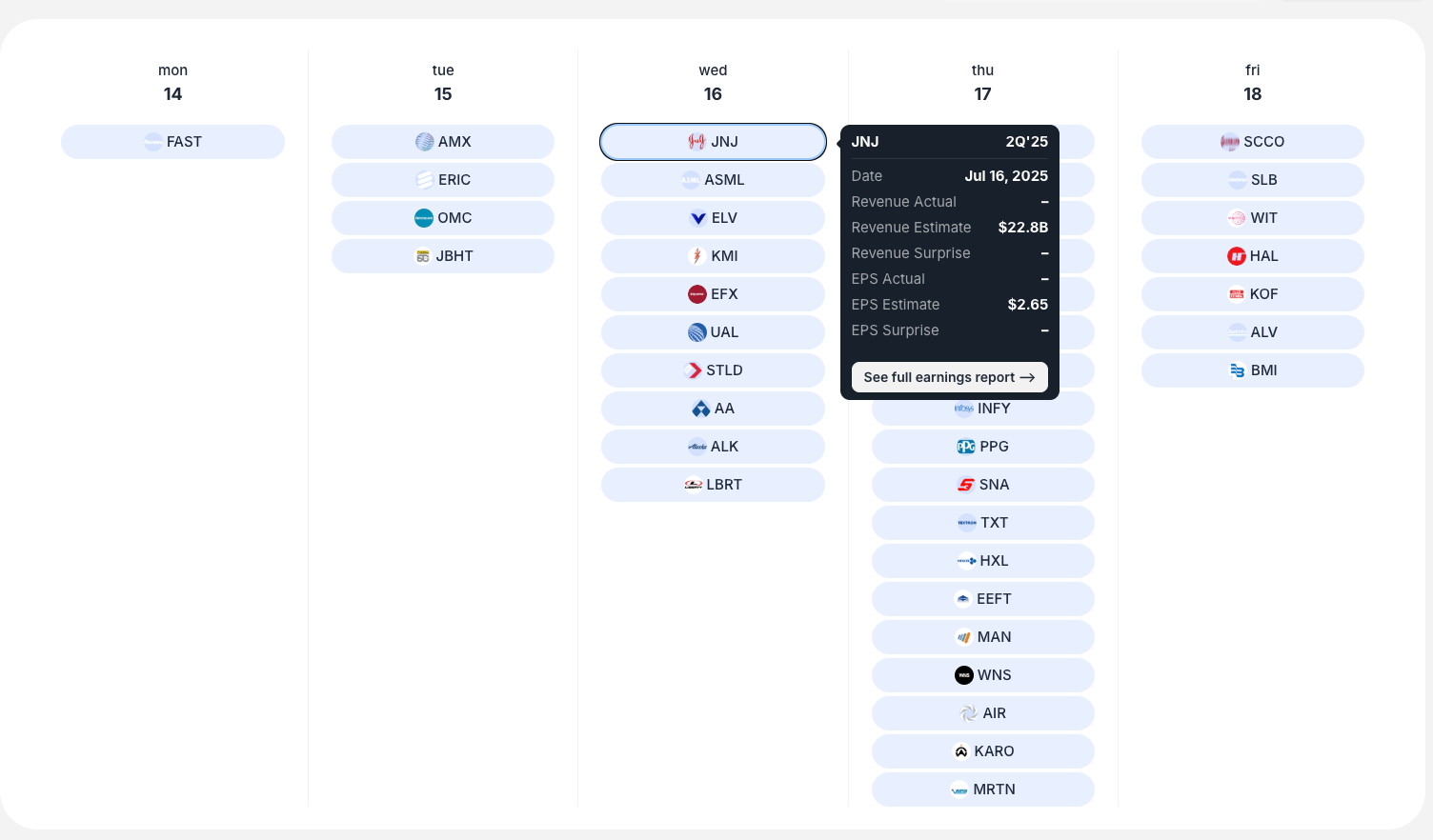Open the full earnings report for JNJ
The height and width of the screenshot is (840, 1433).
tap(950, 377)
